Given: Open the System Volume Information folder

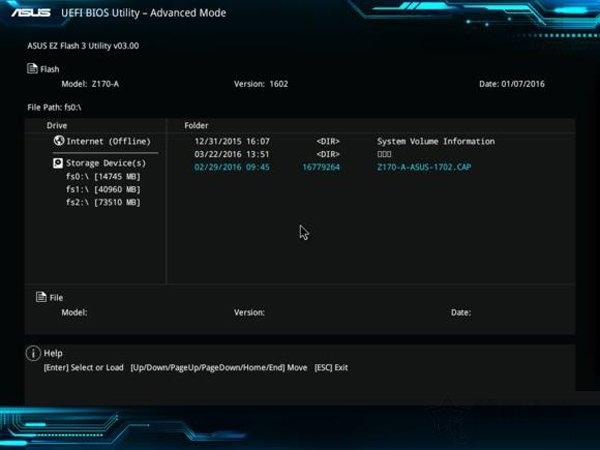Looking at the screenshot, I should (435, 142).
